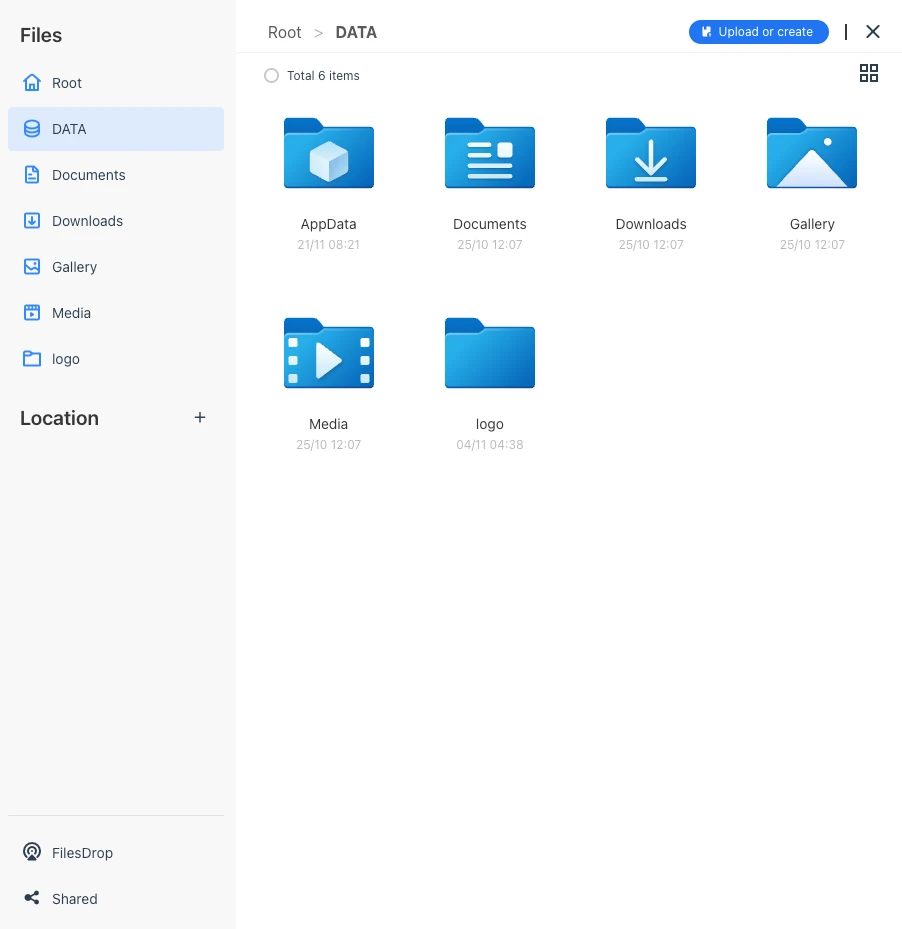Viewport: 902px width, 929px height.
Task: Click the Root home icon in sidebar
Action: tap(32, 83)
